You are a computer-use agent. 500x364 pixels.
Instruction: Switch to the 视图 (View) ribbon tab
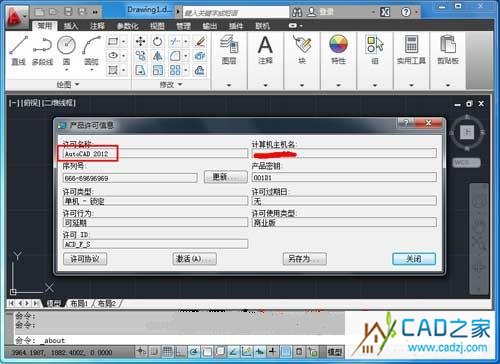[157, 26]
